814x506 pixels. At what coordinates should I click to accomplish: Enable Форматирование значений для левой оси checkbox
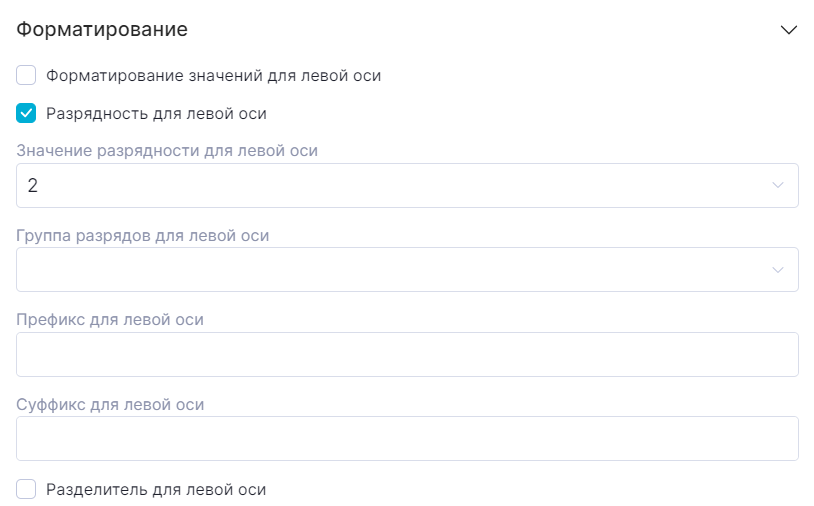coord(27,75)
